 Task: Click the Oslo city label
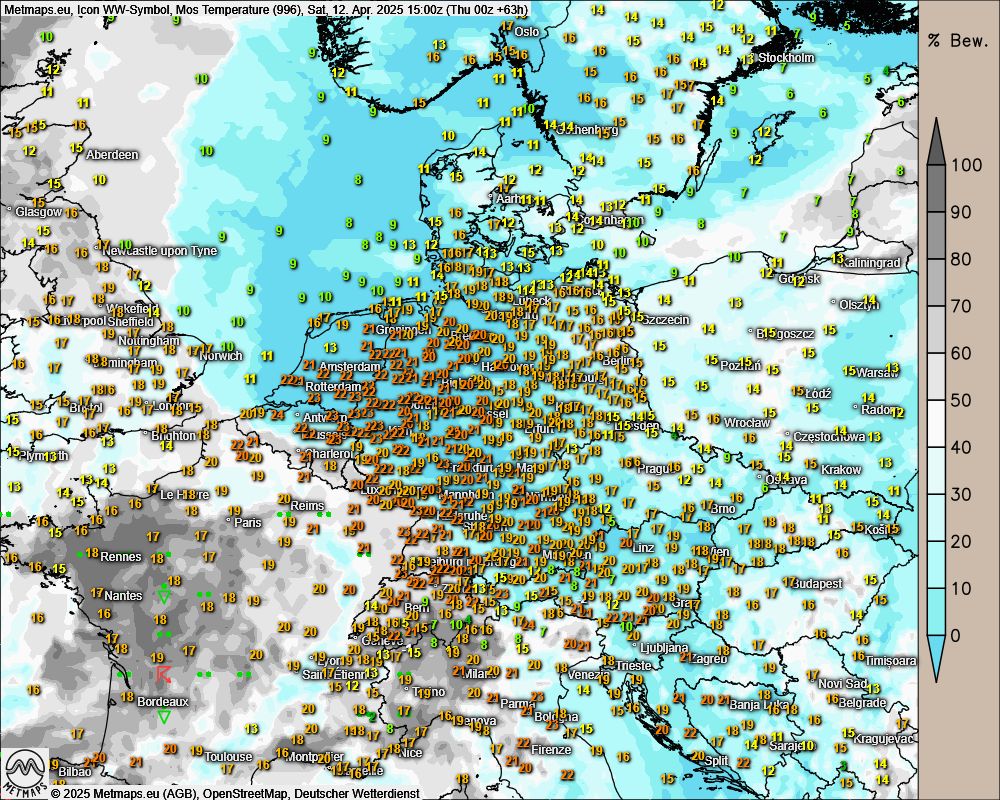pyautogui.click(x=526, y=31)
